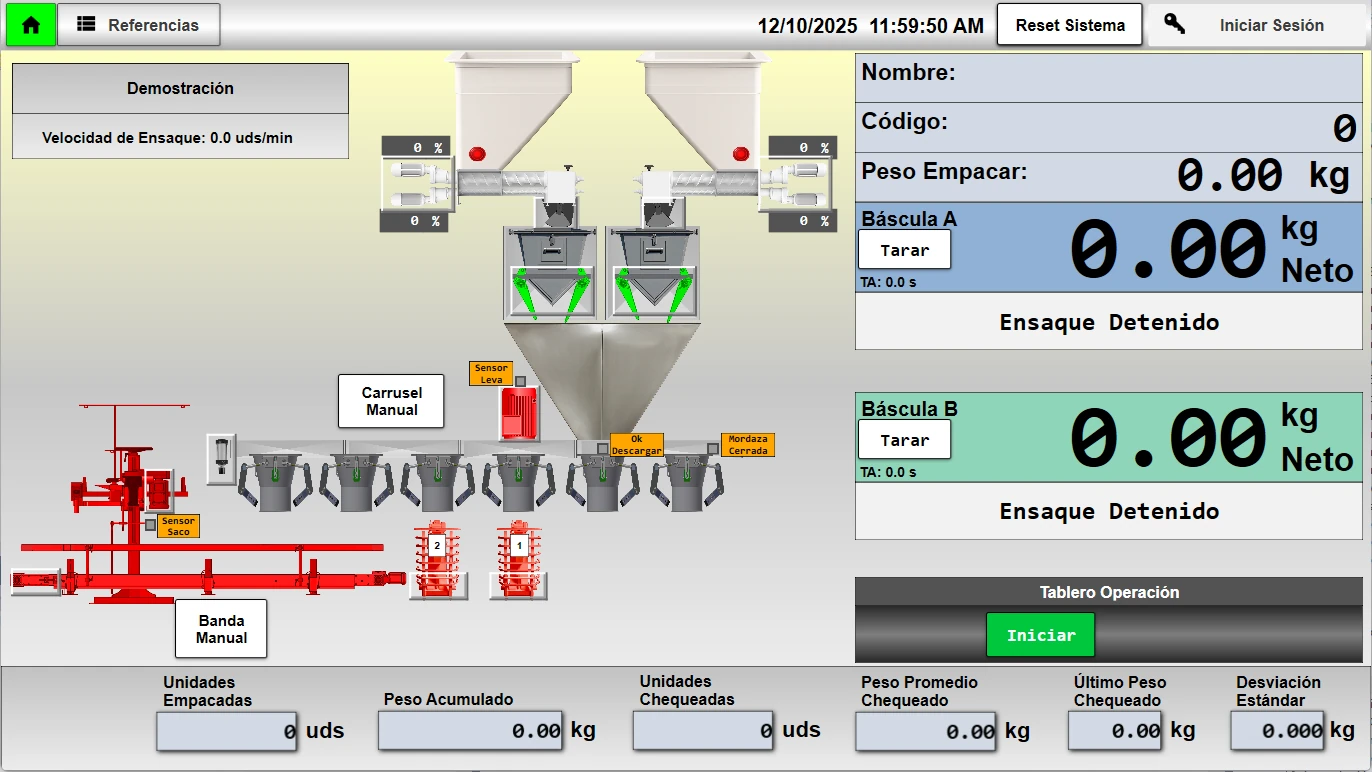This screenshot has width=1372, height=772.
Task: Toggle the Carrusel Manual mode
Action: click(391, 401)
